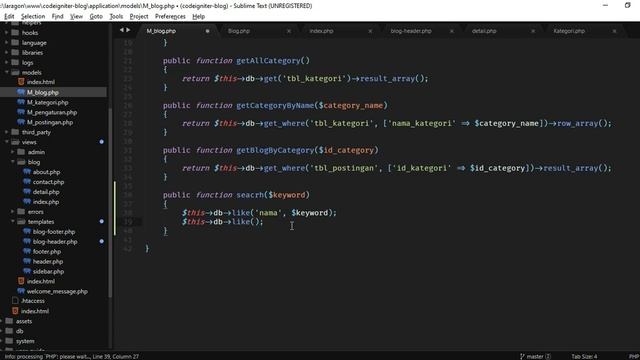Open header.php in templates

[x=48, y=262]
